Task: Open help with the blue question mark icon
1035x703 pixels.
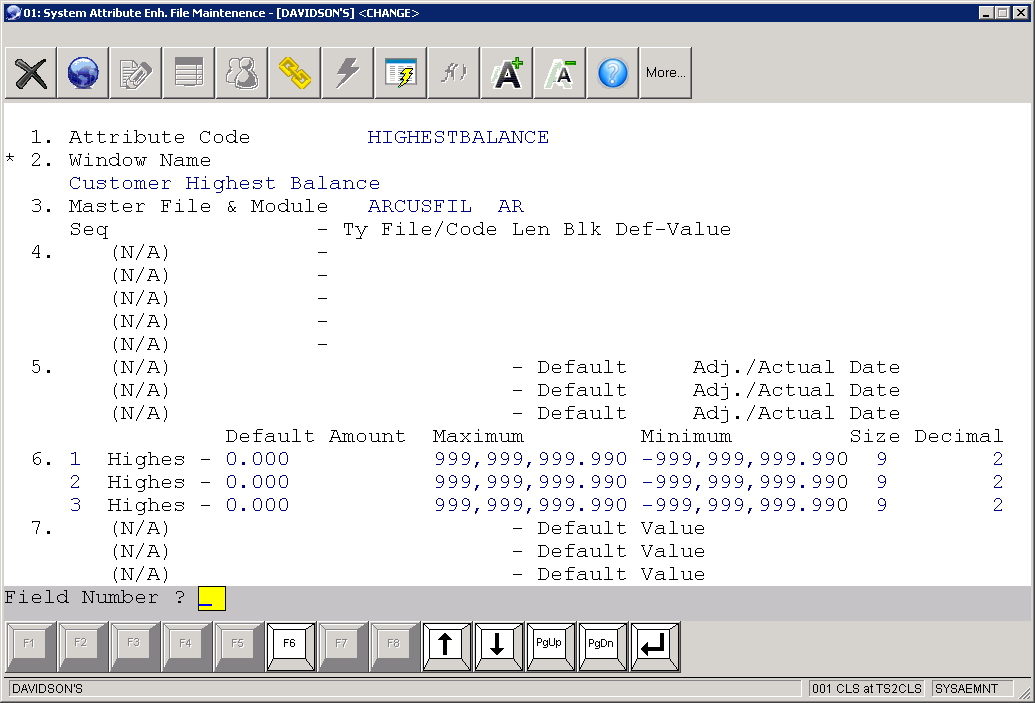Action: coord(613,73)
